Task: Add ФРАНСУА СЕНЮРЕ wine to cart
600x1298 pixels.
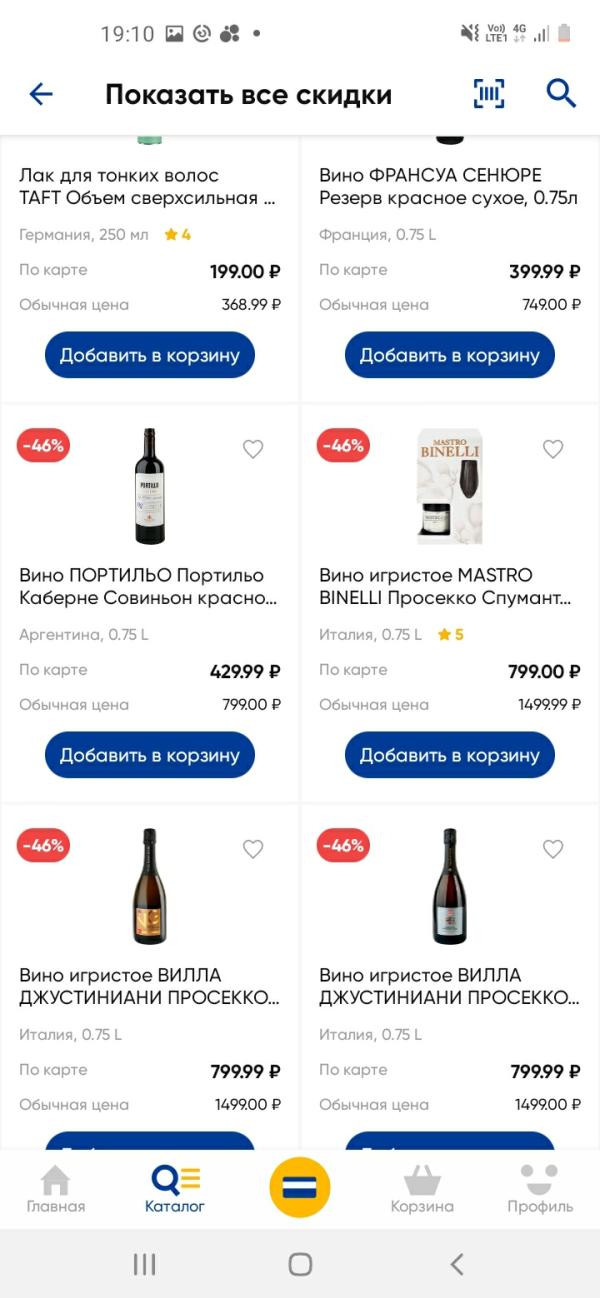Action: pyautogui.click(x=450, y=355)
